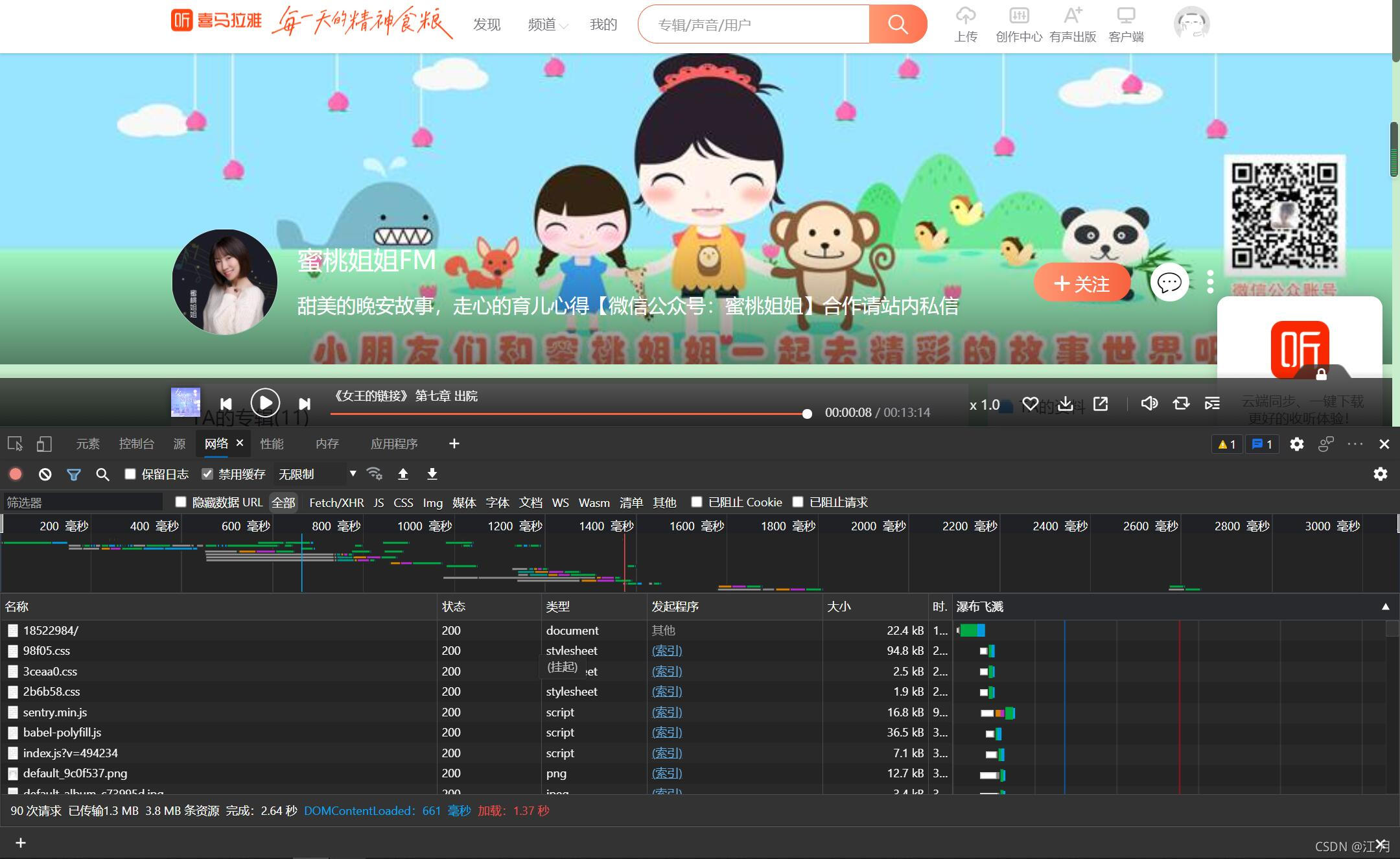Open initiator link for 98f05.css

(667, 651)
